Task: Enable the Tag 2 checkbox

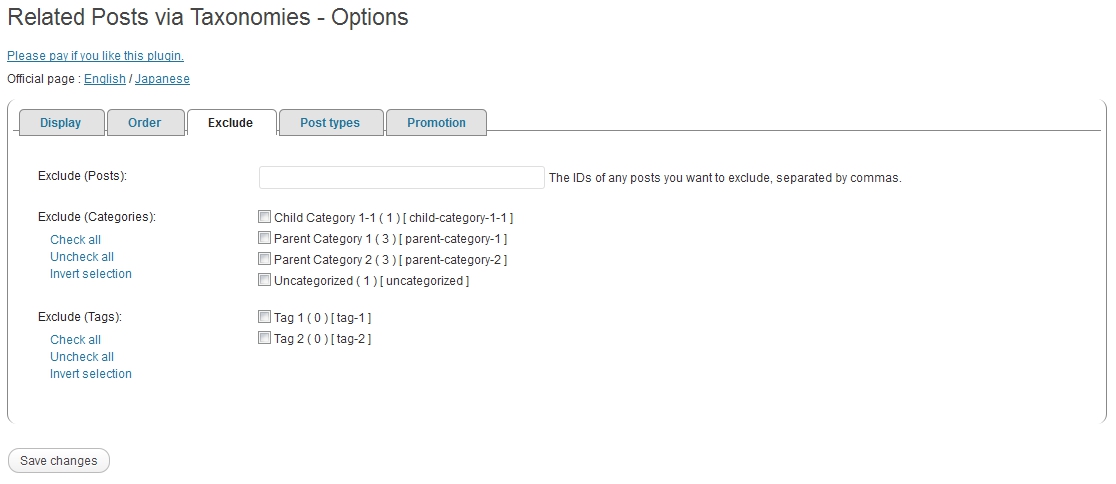Action: 265,338
